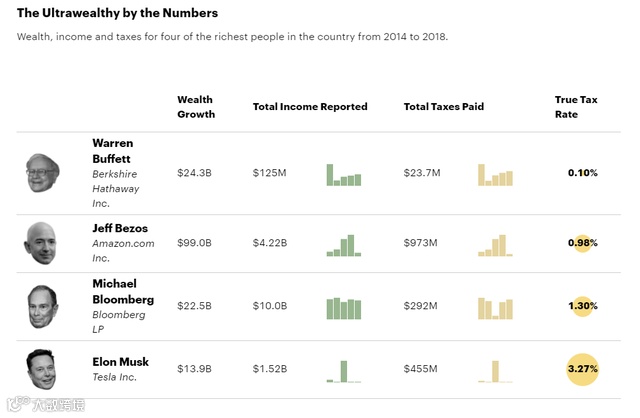Click the Wealth Growth column header
Image resolution: width=640 pixels, height=418 pixels.
click(x=195, y=107)
